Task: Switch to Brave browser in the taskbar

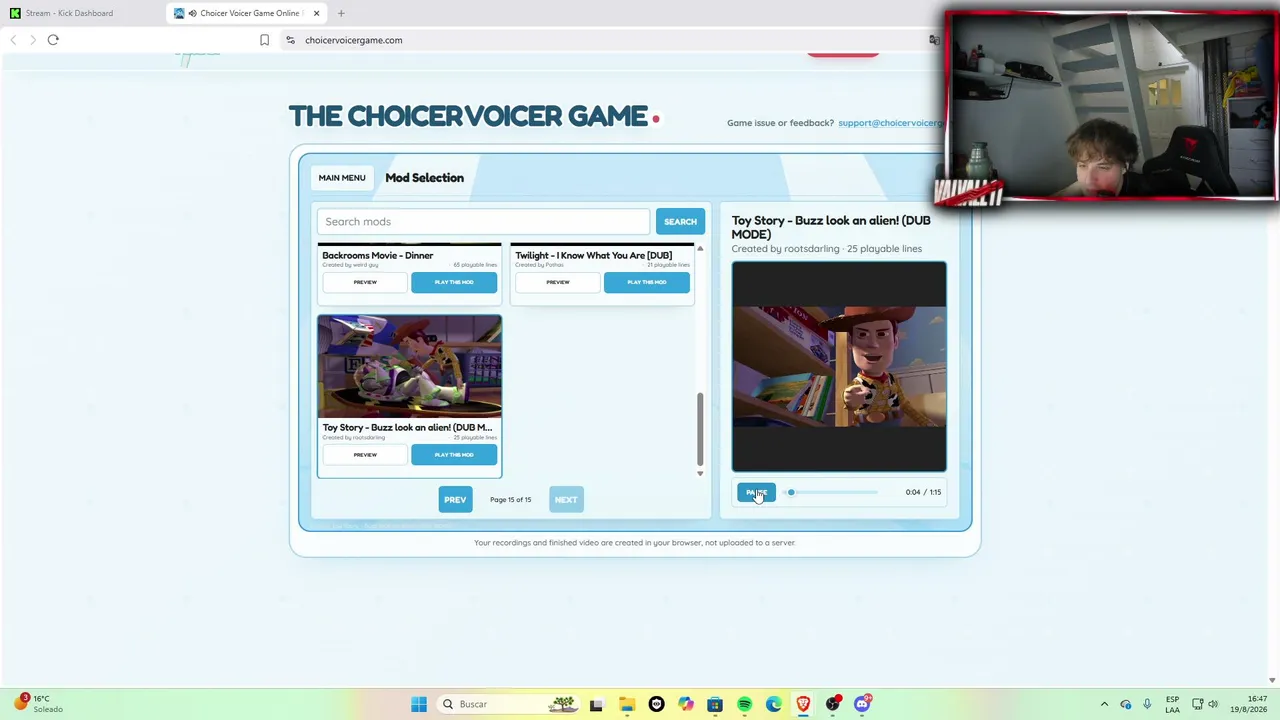Action: point(803,704)
